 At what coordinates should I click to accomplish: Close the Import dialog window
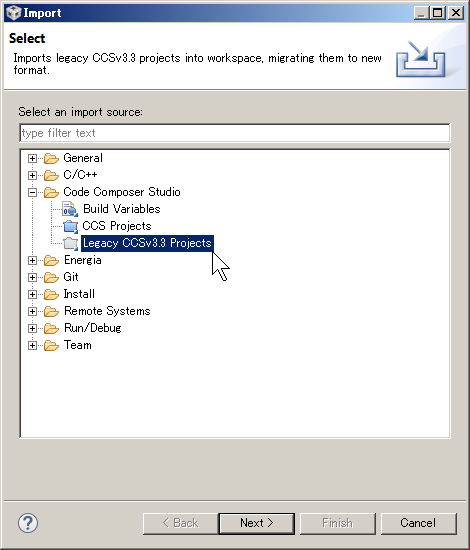456,13
